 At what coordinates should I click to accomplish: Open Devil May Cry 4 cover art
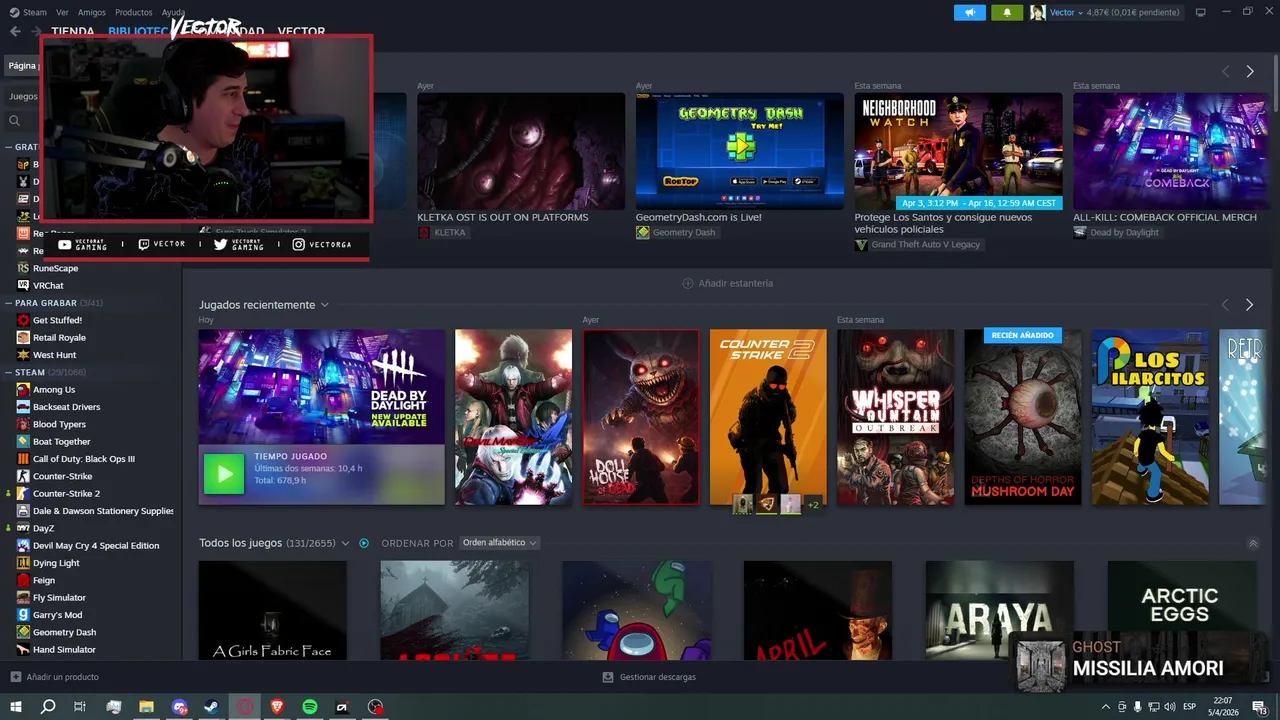coord(513,417)
